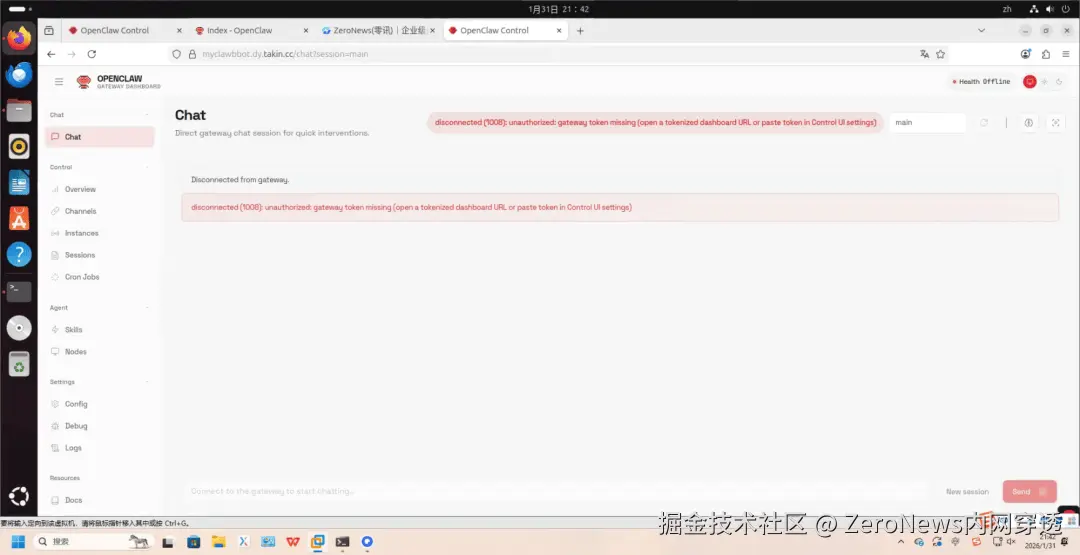Open Rhythmbox from the dock

click(19, 146)
